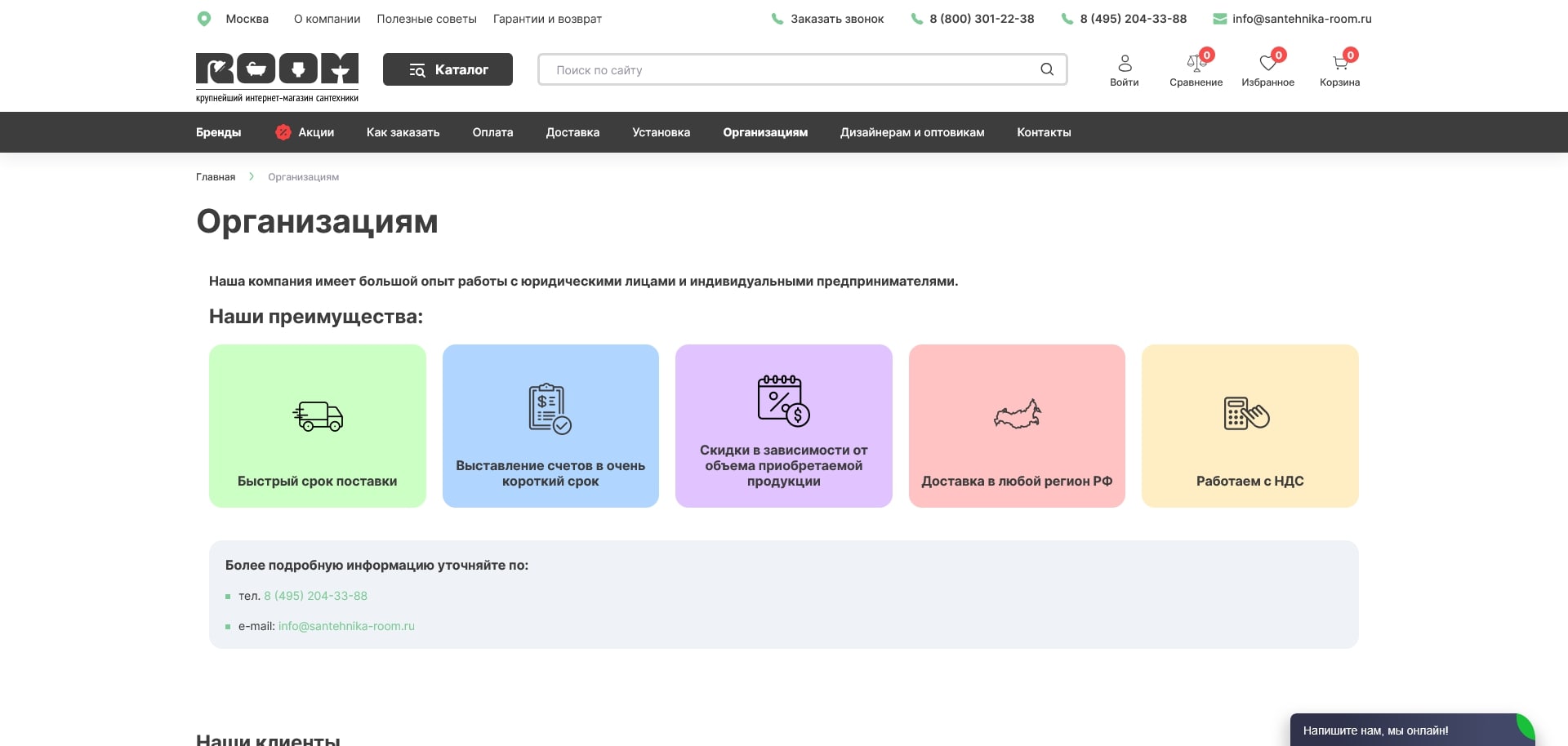Click the magnifier search icon
1568x746 pixels.
click(x=1046, y=69)
